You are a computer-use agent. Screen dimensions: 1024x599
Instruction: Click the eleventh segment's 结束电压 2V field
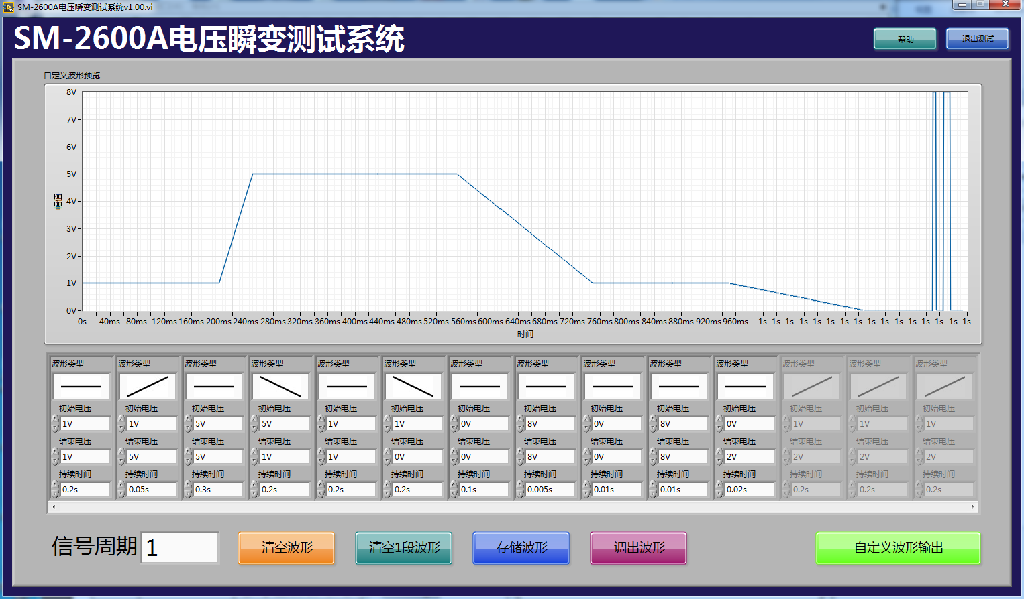coord(750,457)
